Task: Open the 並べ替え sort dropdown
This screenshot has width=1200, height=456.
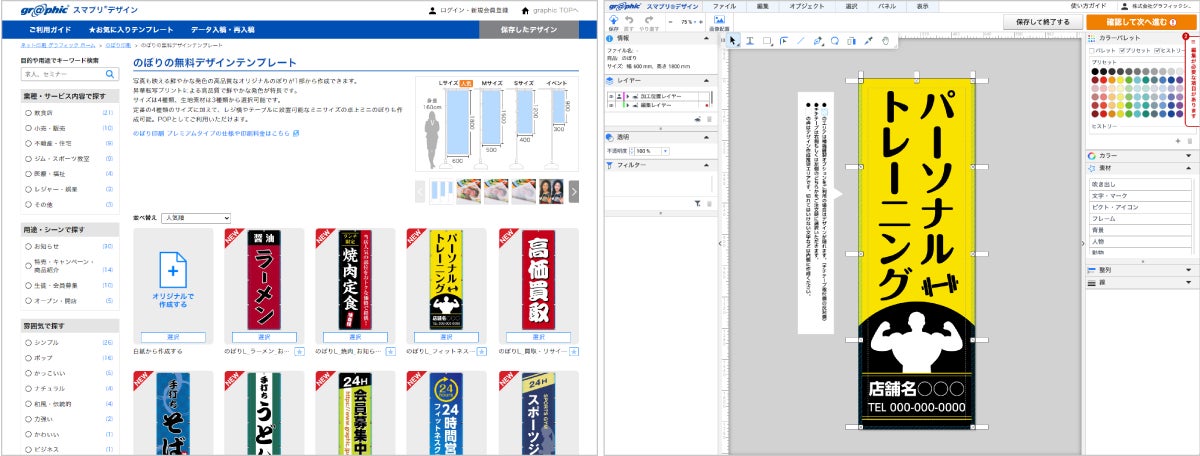Action: pyautogui.click(x=196, y=217)
